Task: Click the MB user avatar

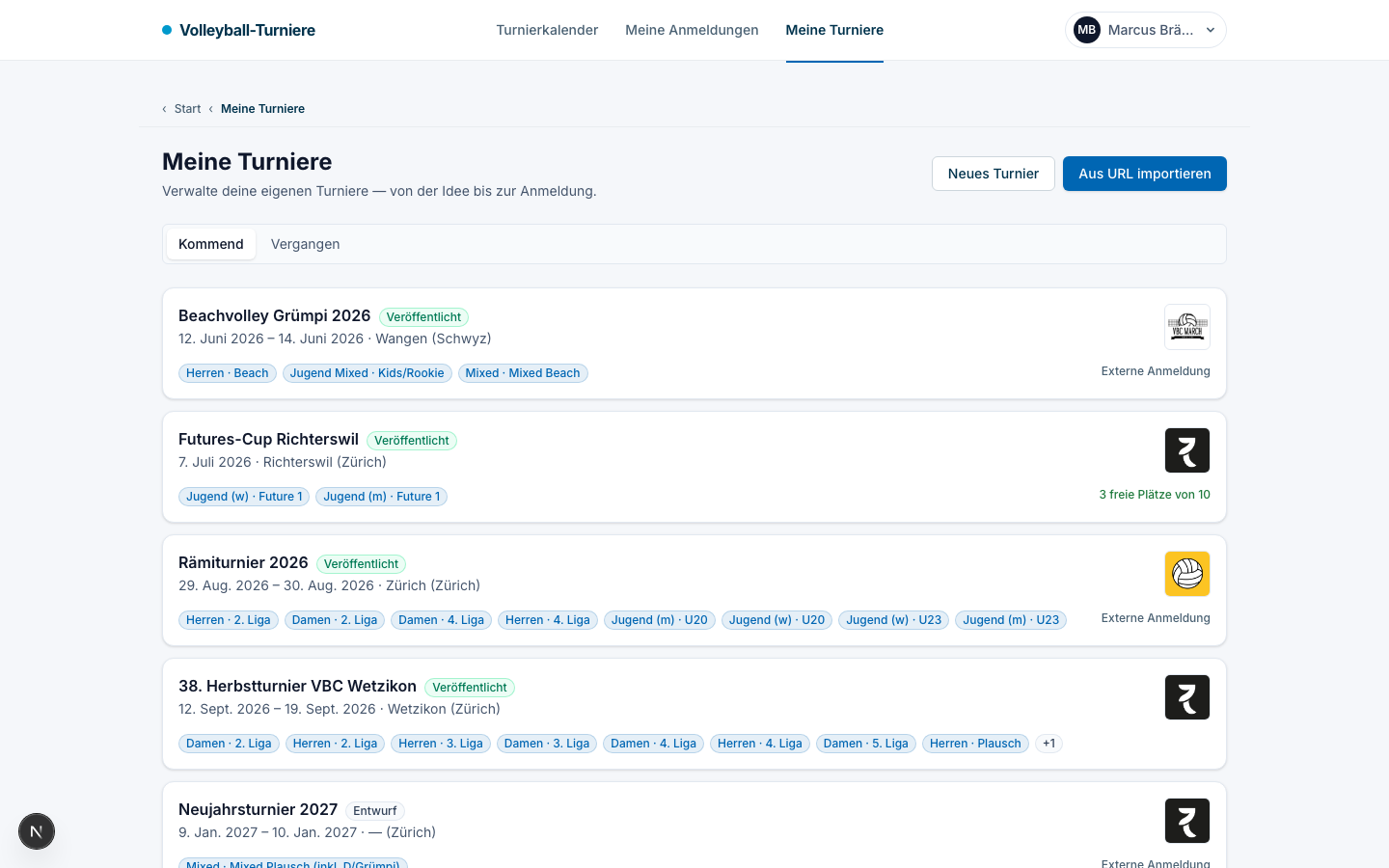Action: click(1087, 30)
